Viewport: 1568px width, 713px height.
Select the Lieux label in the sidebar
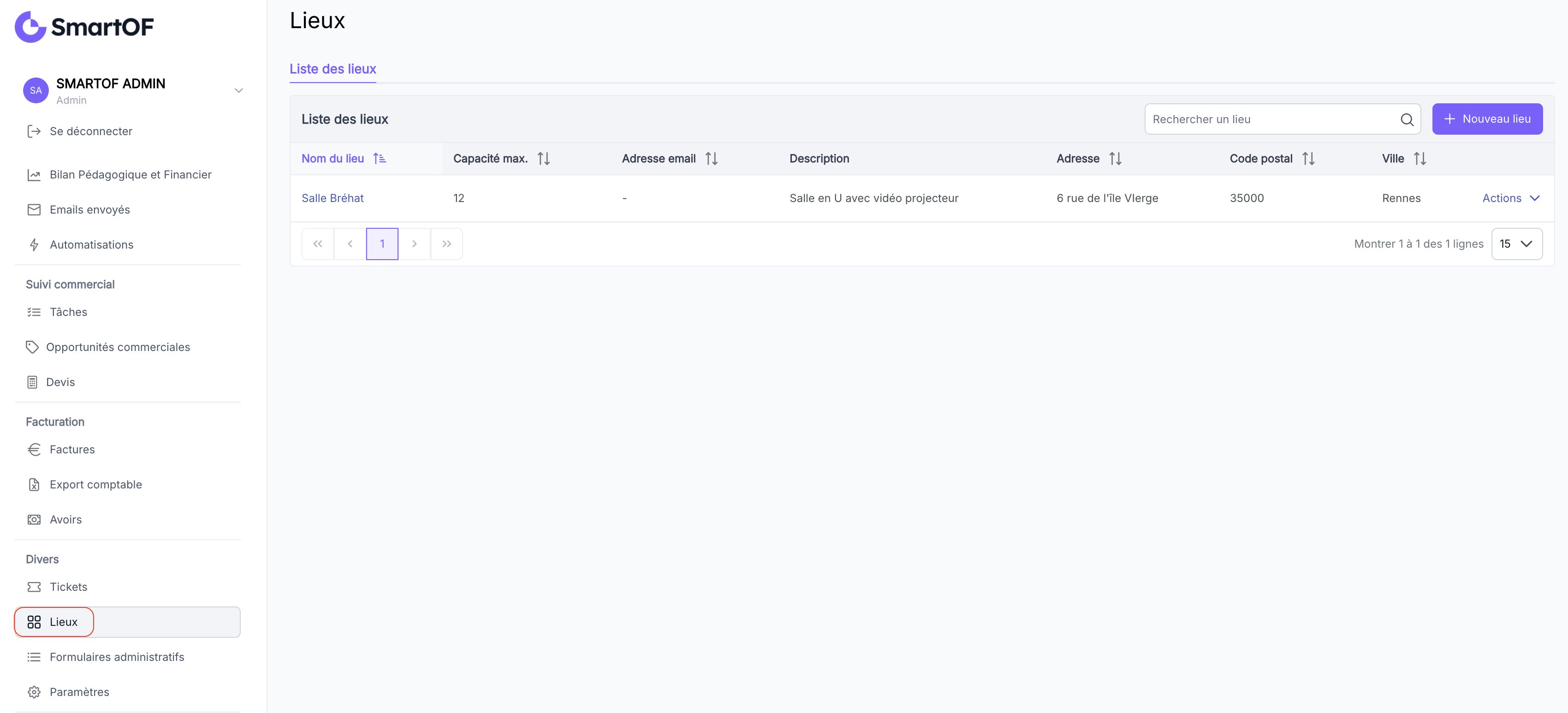(63, 622)
